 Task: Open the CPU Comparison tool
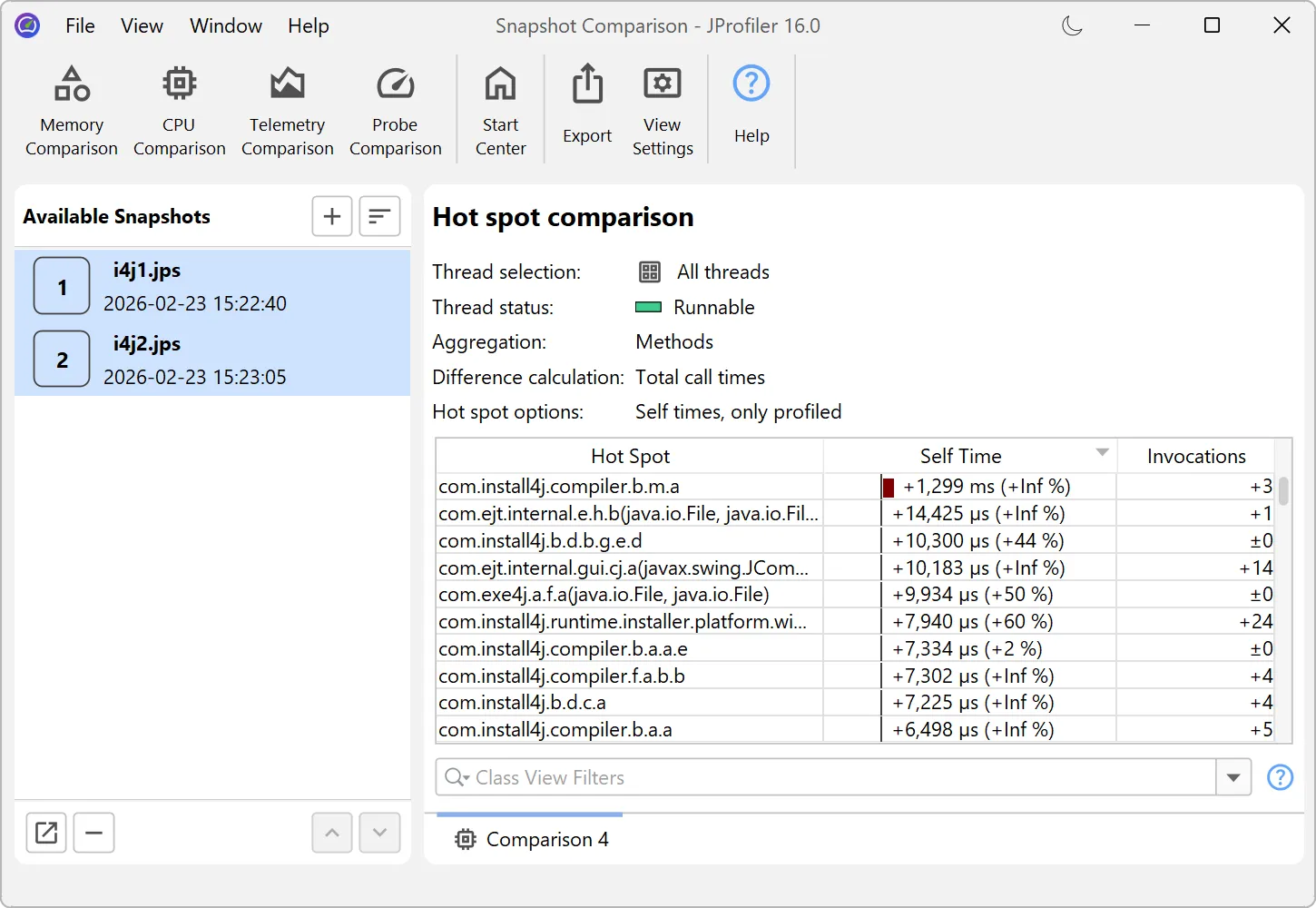(179, 109)
